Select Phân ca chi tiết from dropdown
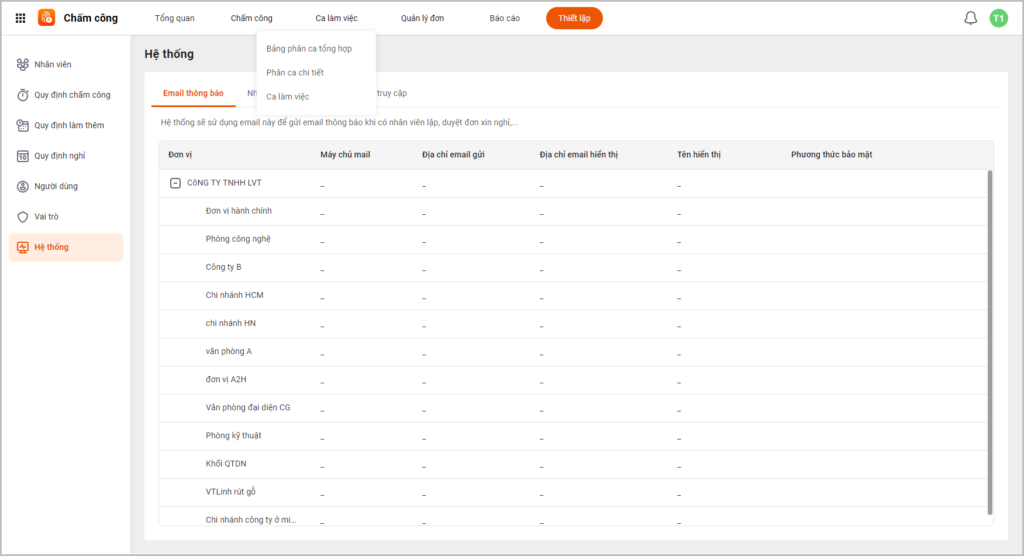 pos(294,72)
